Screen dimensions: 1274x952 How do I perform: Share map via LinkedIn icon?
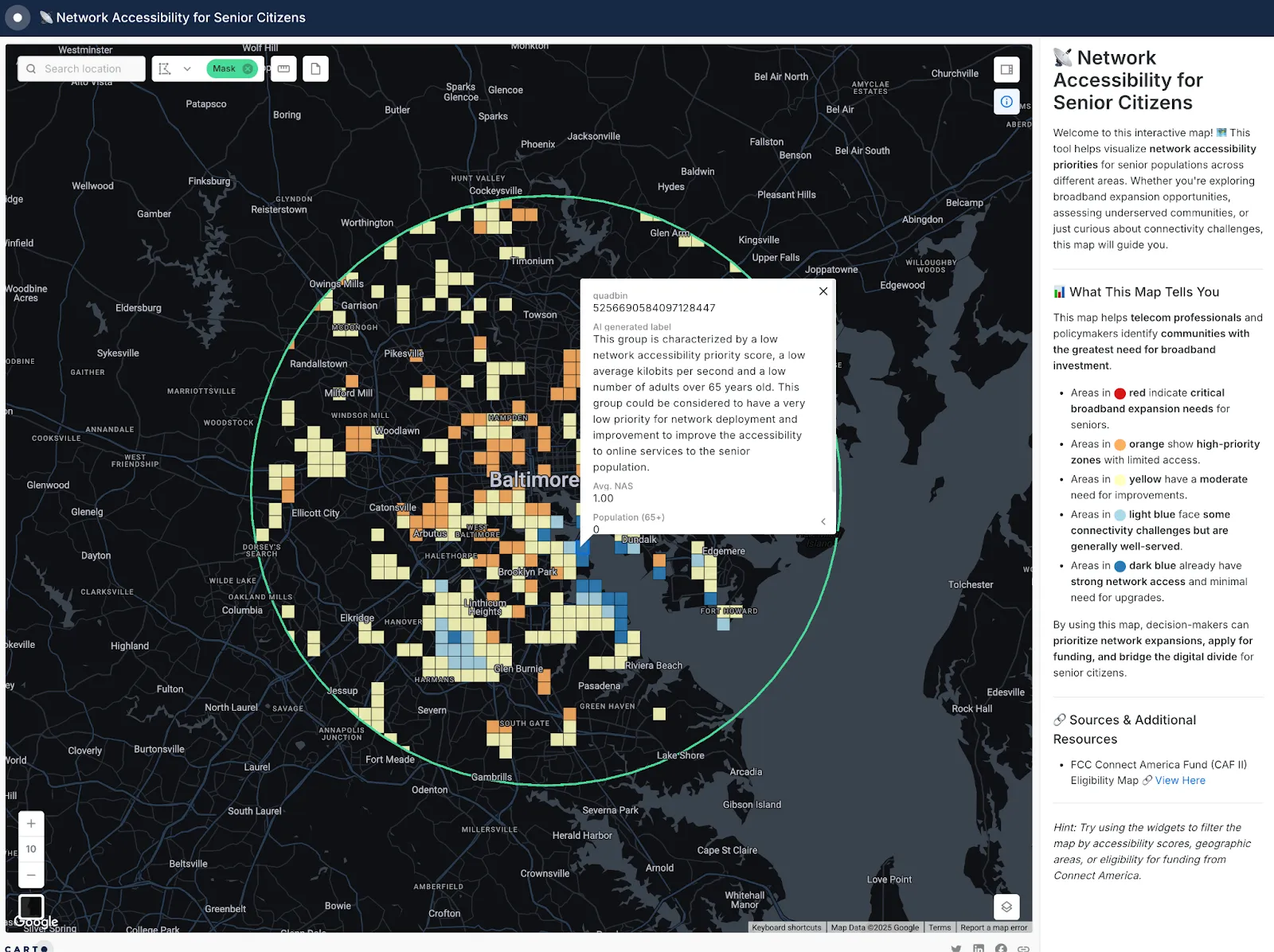(979, 948)
